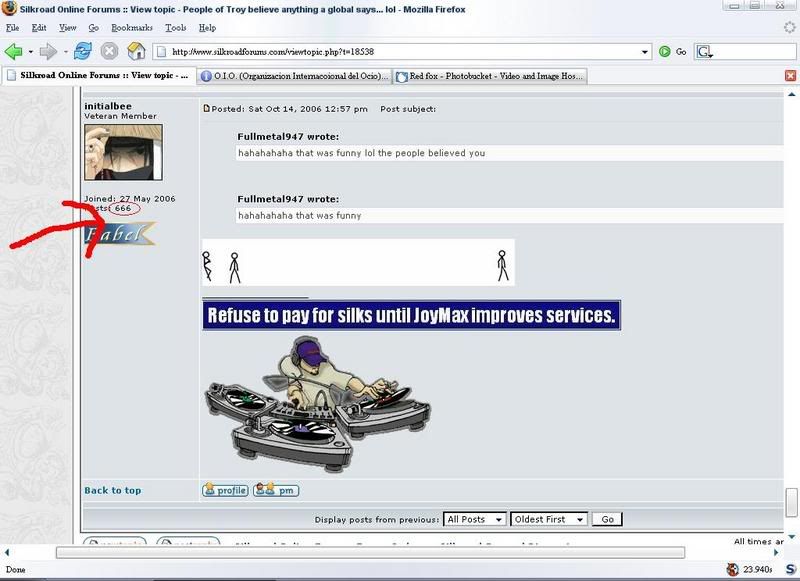Click the horizontal scrollbar right arrow

click(776, 552)
